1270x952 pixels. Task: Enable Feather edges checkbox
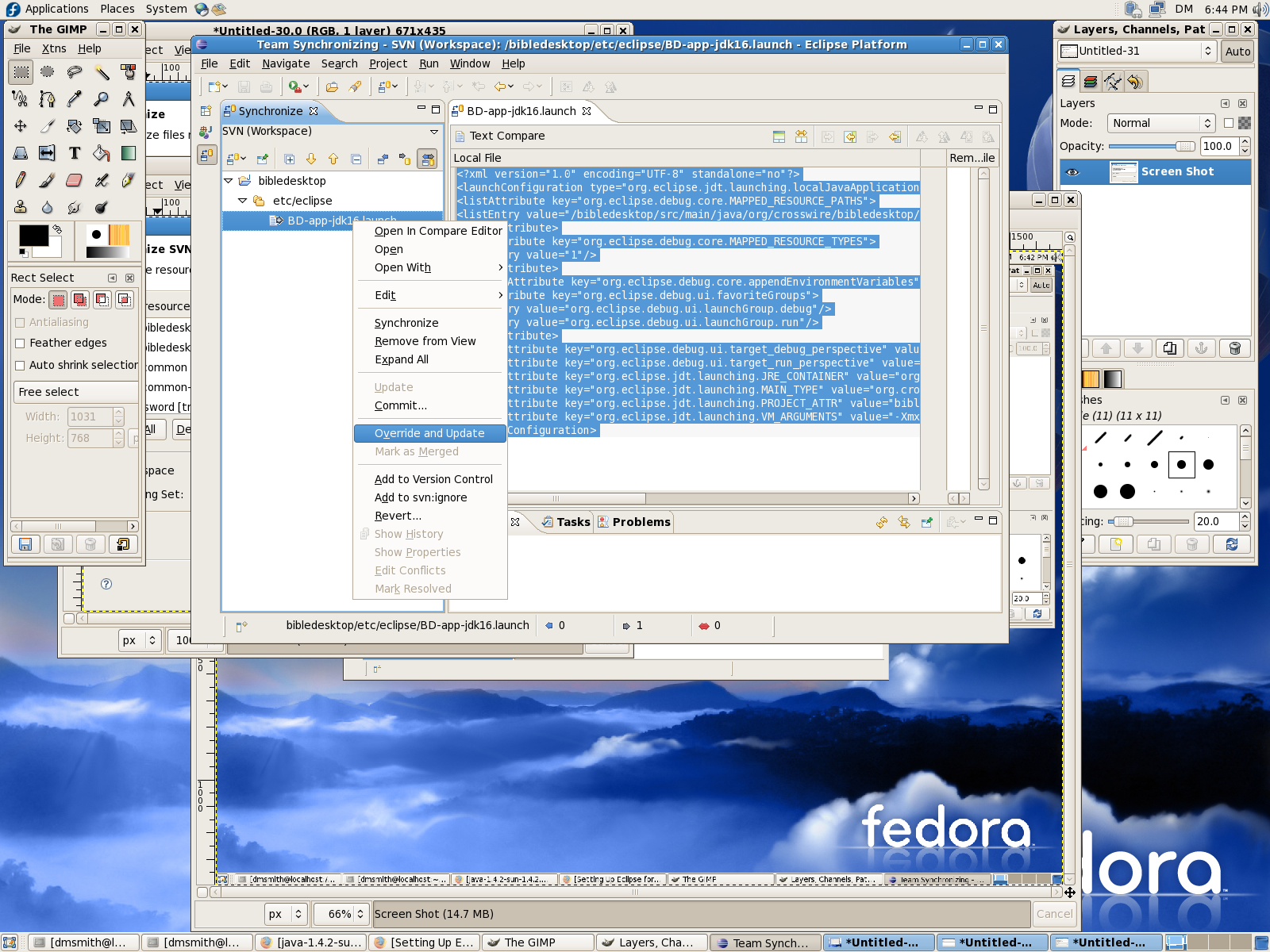pos(21,344)
